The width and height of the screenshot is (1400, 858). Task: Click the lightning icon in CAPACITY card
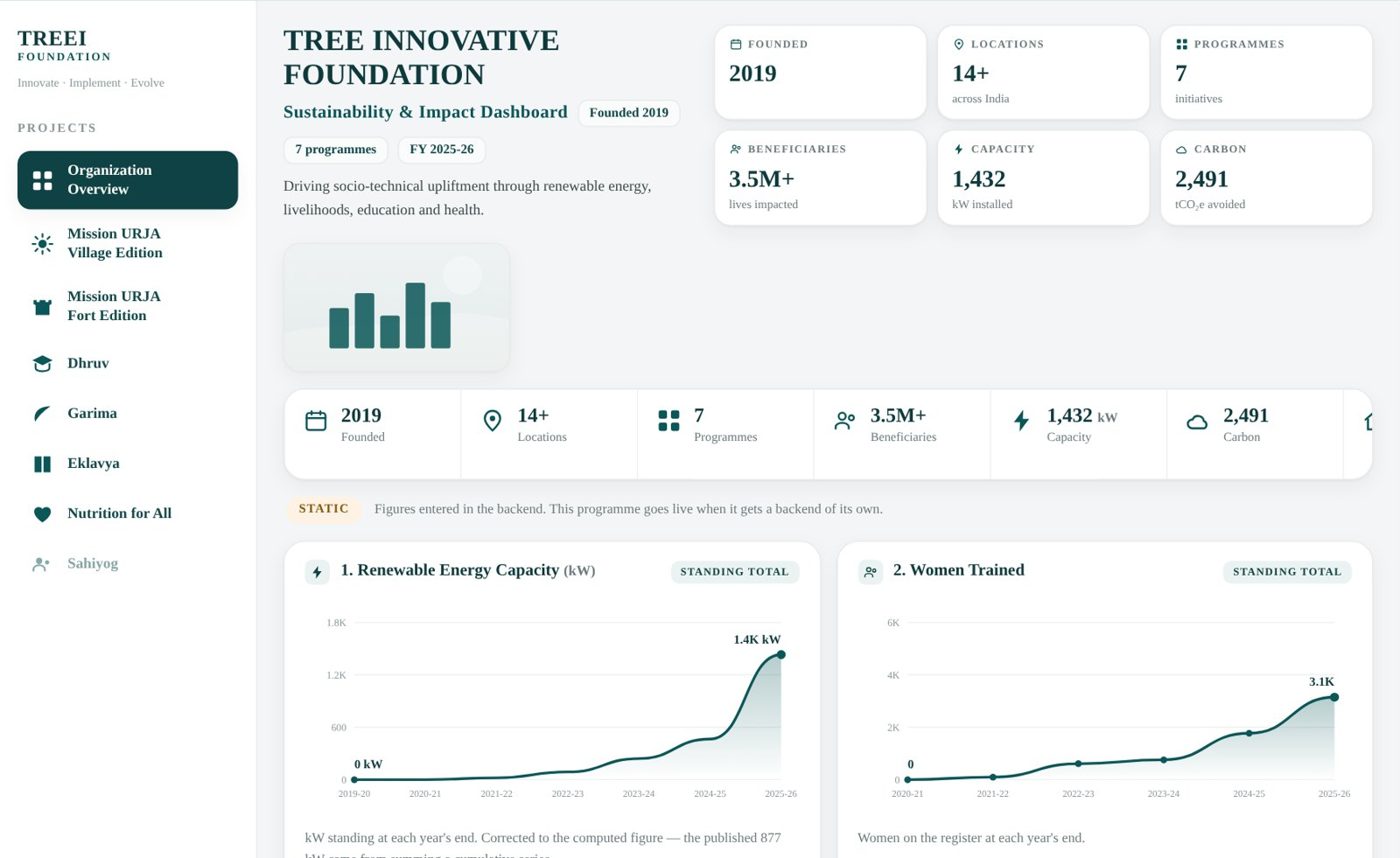[x=959, y=149]
